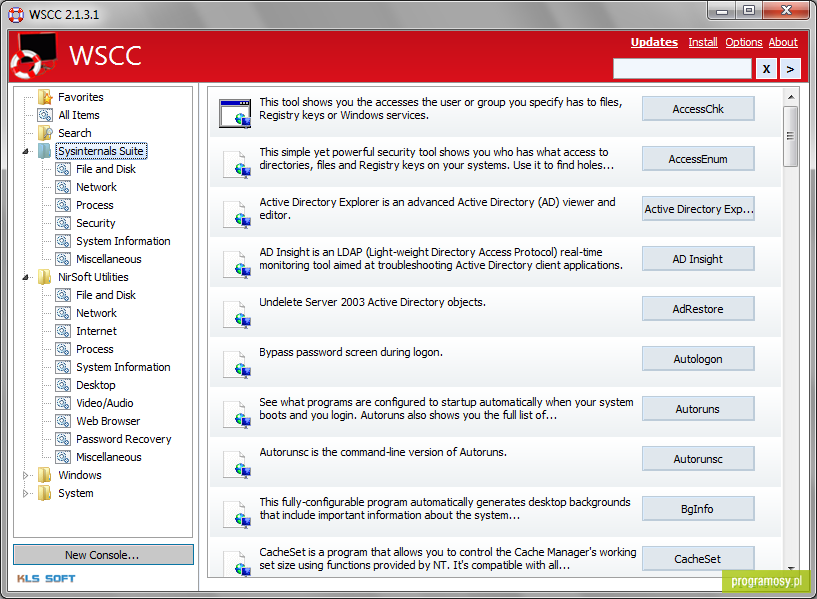Select NirSoft System Information category

tap(123, 367)
